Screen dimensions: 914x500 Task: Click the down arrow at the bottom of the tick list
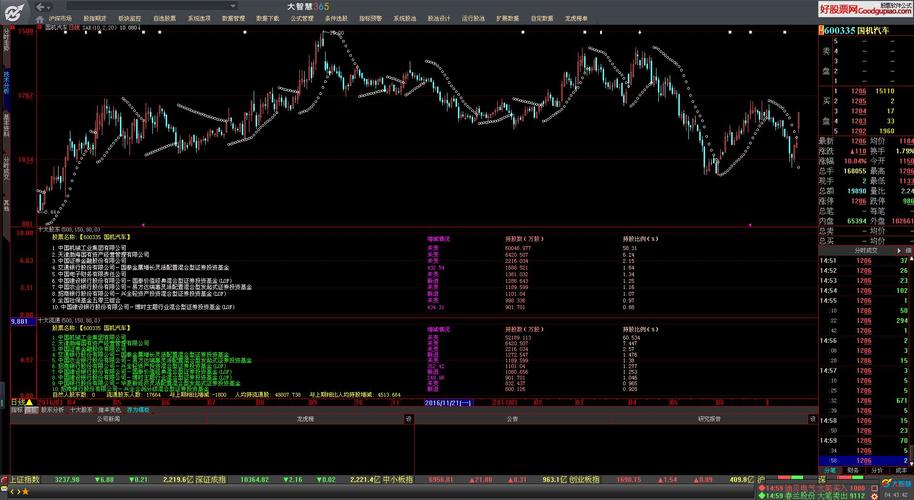click(911, 464)
